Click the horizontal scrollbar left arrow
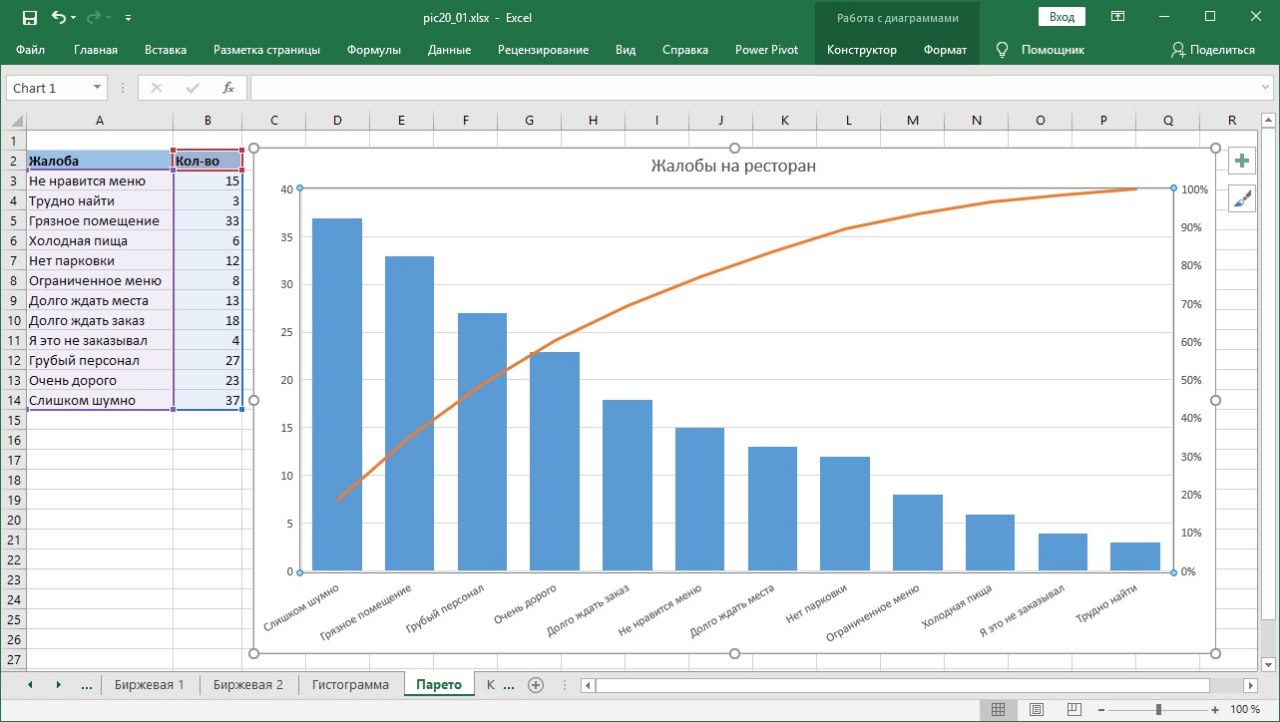The image size is (1280, 722). point(588,685)
